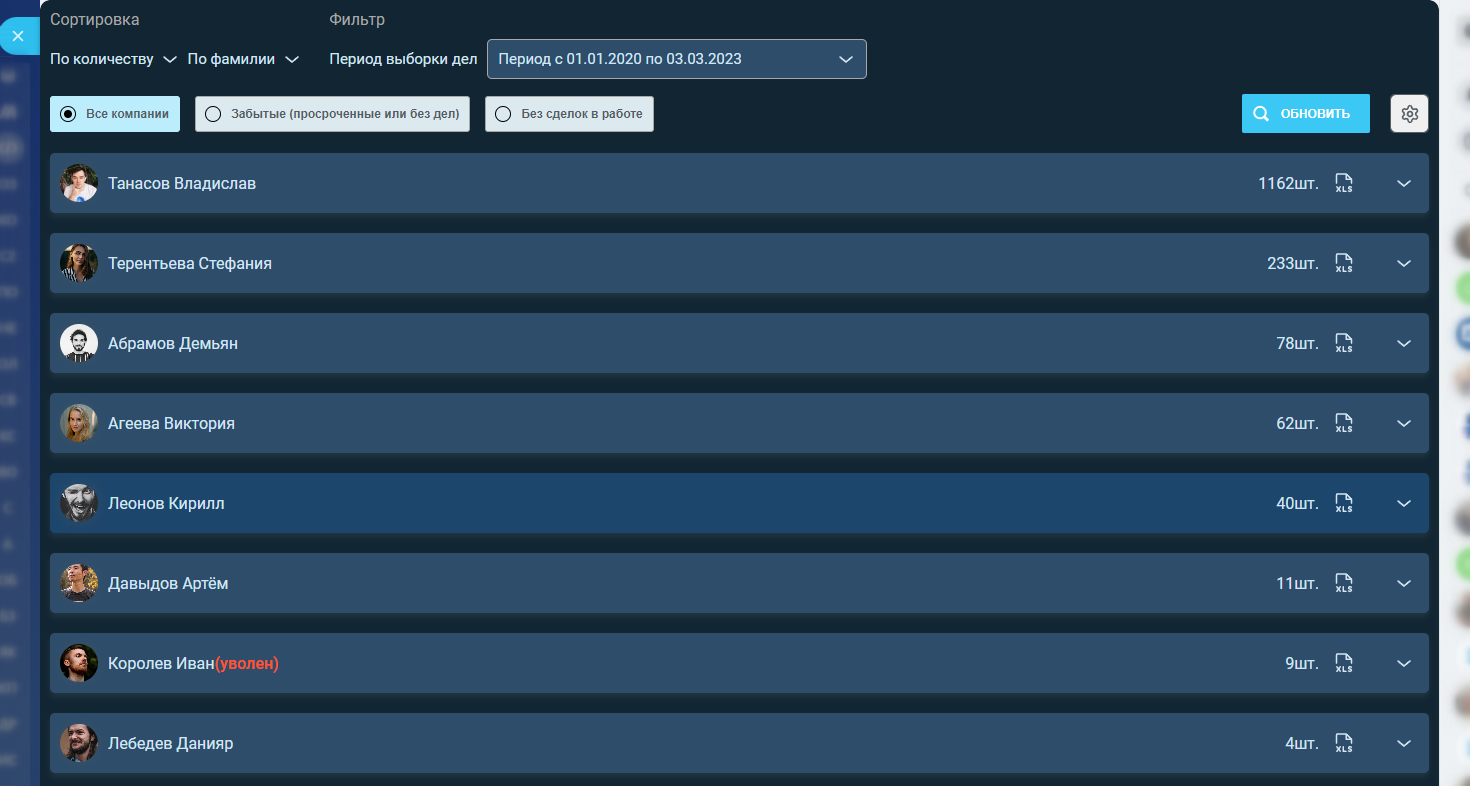
Task: Download XLS report for Танасов Владислав
Action: (1344, 183)
